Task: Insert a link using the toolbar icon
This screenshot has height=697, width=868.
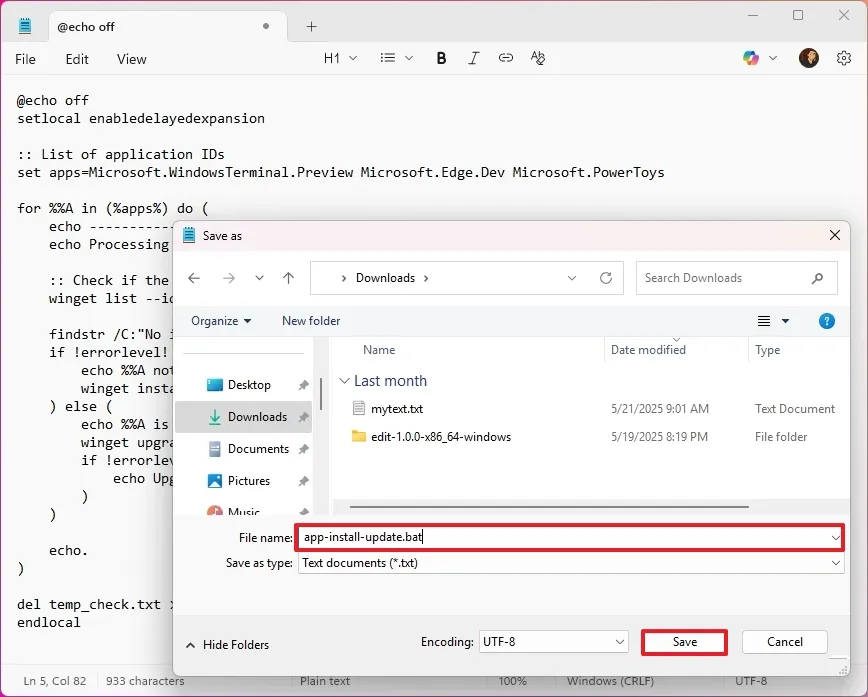Action: (506, 59)
